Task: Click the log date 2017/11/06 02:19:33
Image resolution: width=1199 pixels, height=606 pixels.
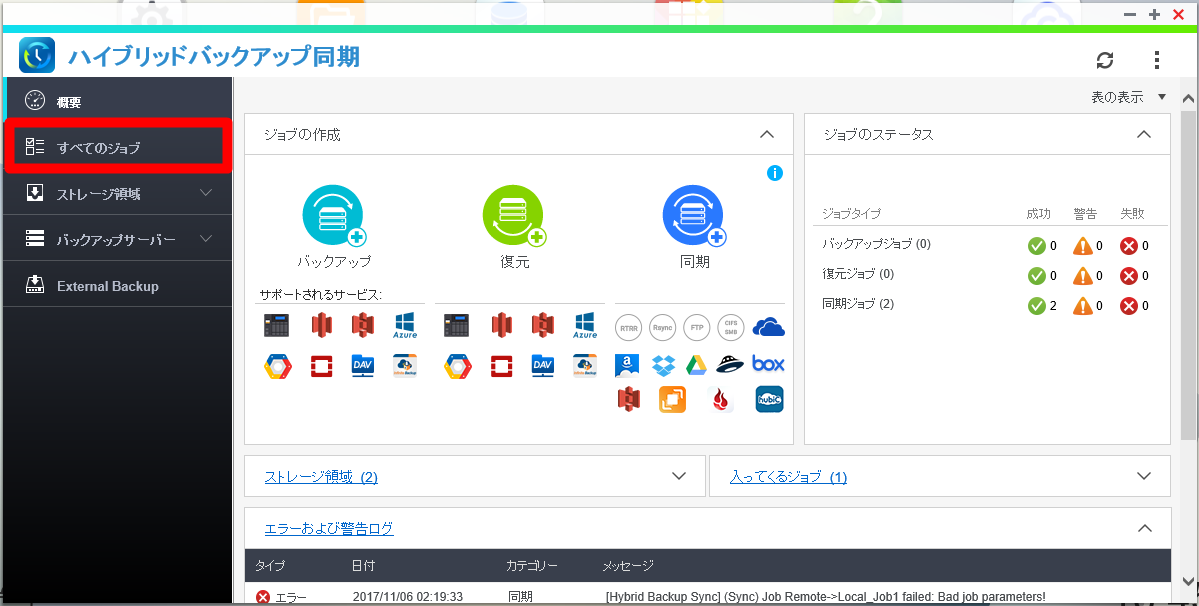Action: 408,597
